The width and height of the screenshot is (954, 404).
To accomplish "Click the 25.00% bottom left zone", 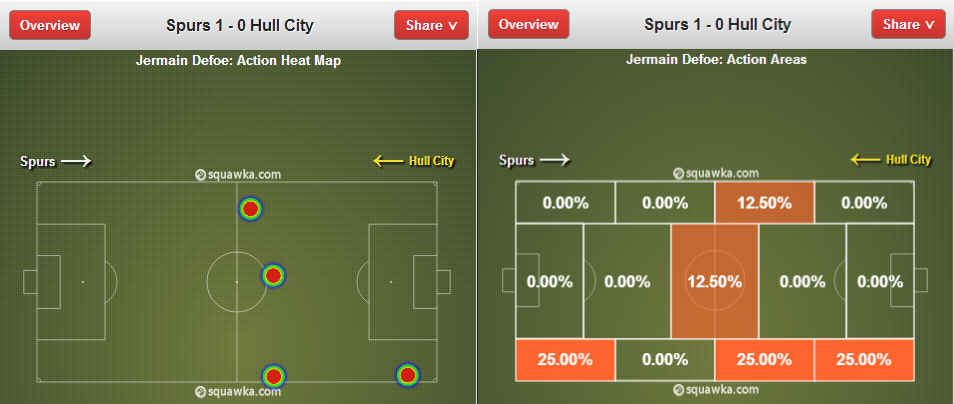I will click(565, 360).
